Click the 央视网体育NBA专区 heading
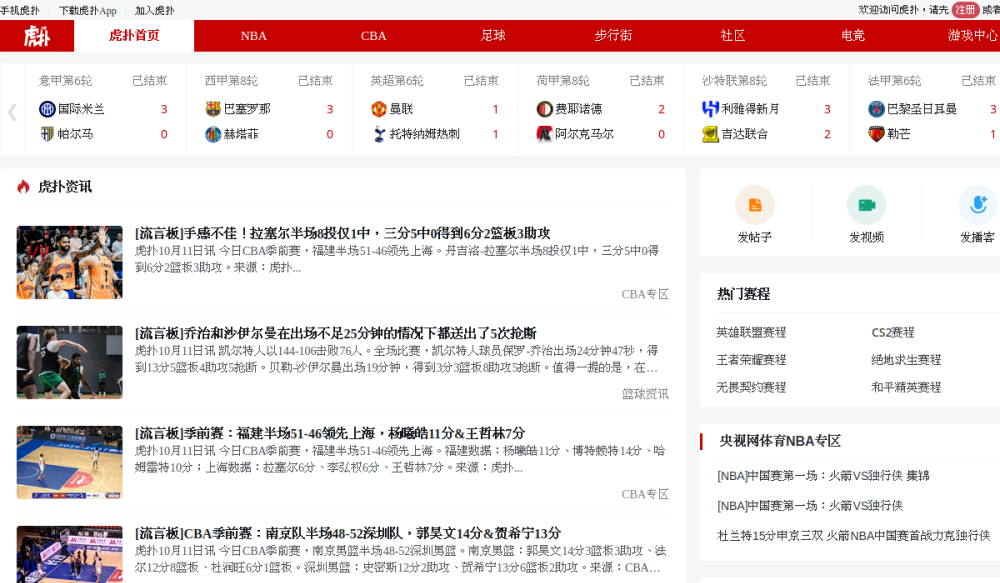Viewport: 1000px width, 583px height. click(780, 441)
